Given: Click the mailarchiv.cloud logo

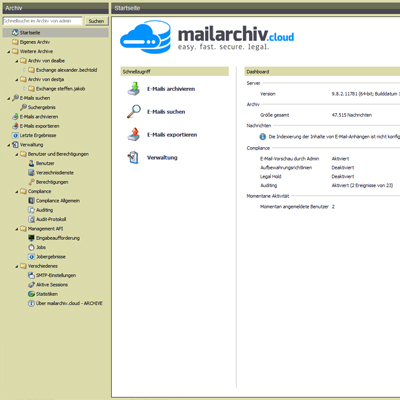Looking at the screenshot, I should coord(207,37).
